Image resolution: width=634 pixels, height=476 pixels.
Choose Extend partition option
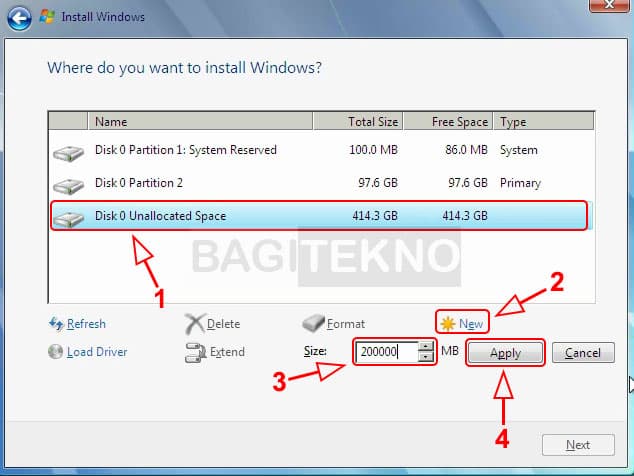click(227, 352)
